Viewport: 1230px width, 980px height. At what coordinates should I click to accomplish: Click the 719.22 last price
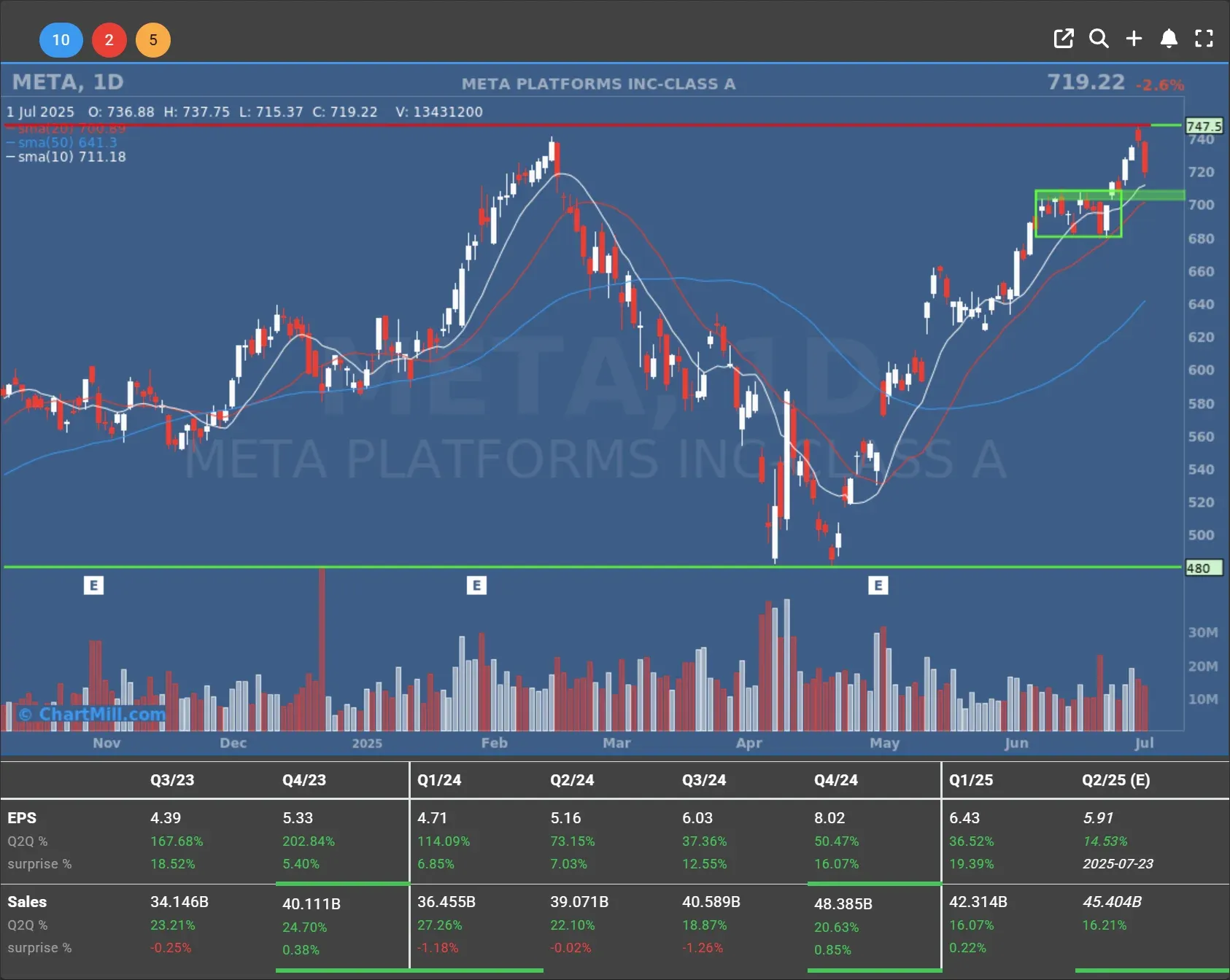click(x=1086, y=82)
